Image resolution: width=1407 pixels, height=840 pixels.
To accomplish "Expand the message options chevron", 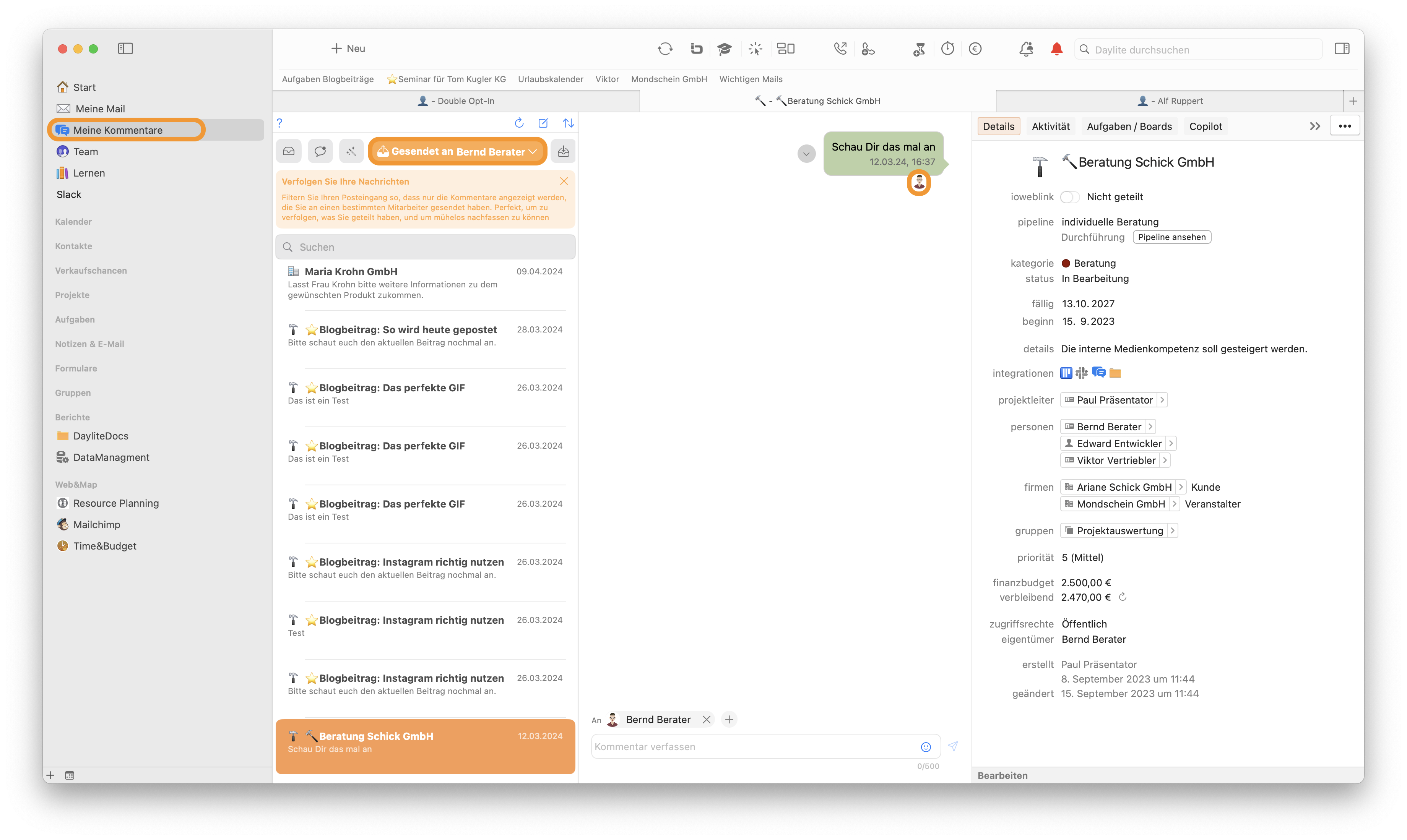I will 806,153.
